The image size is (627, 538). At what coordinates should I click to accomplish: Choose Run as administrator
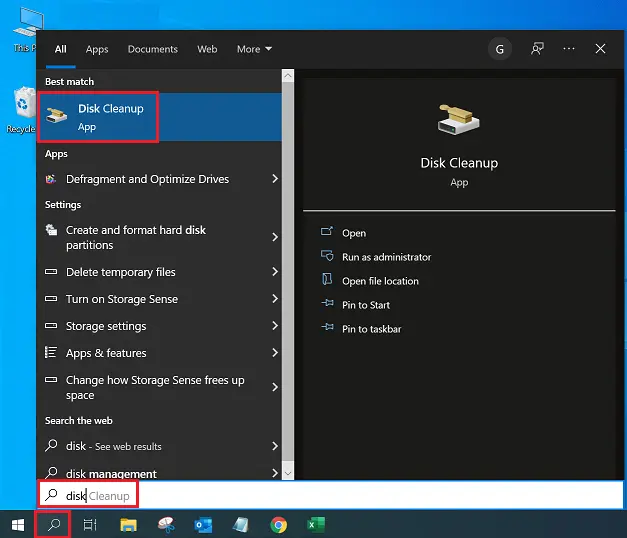[x=386, y=257]
